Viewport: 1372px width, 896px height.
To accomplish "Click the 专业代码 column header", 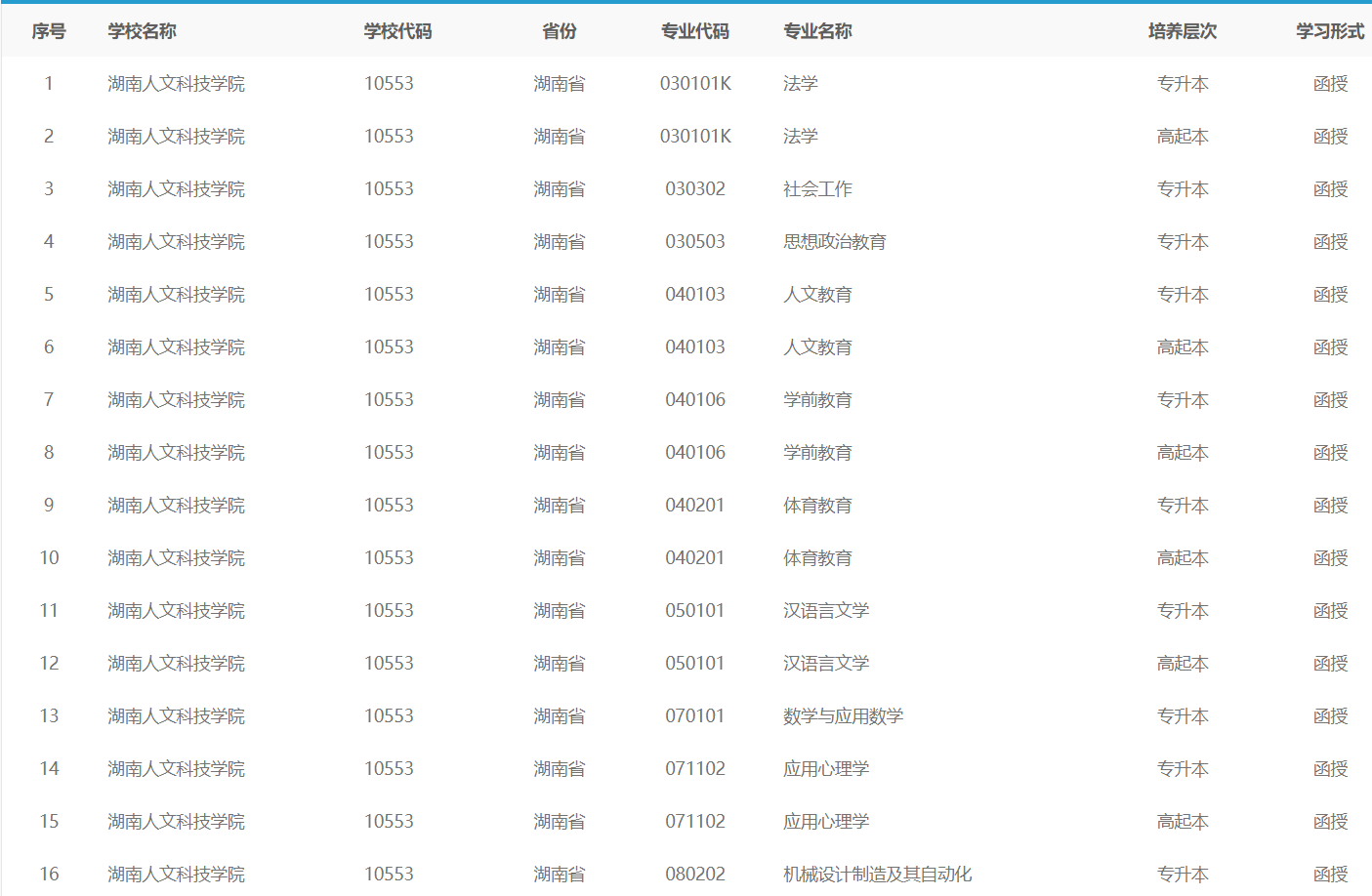I will tap(695, 31).
